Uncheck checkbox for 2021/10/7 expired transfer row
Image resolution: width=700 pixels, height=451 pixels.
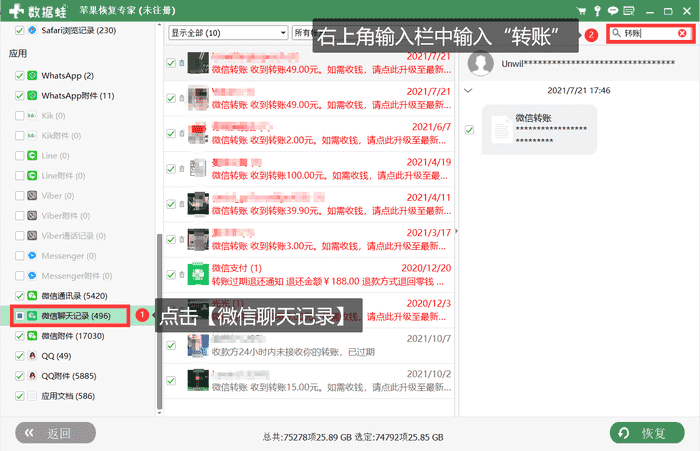pyautogui.click(x=171, y=345)
